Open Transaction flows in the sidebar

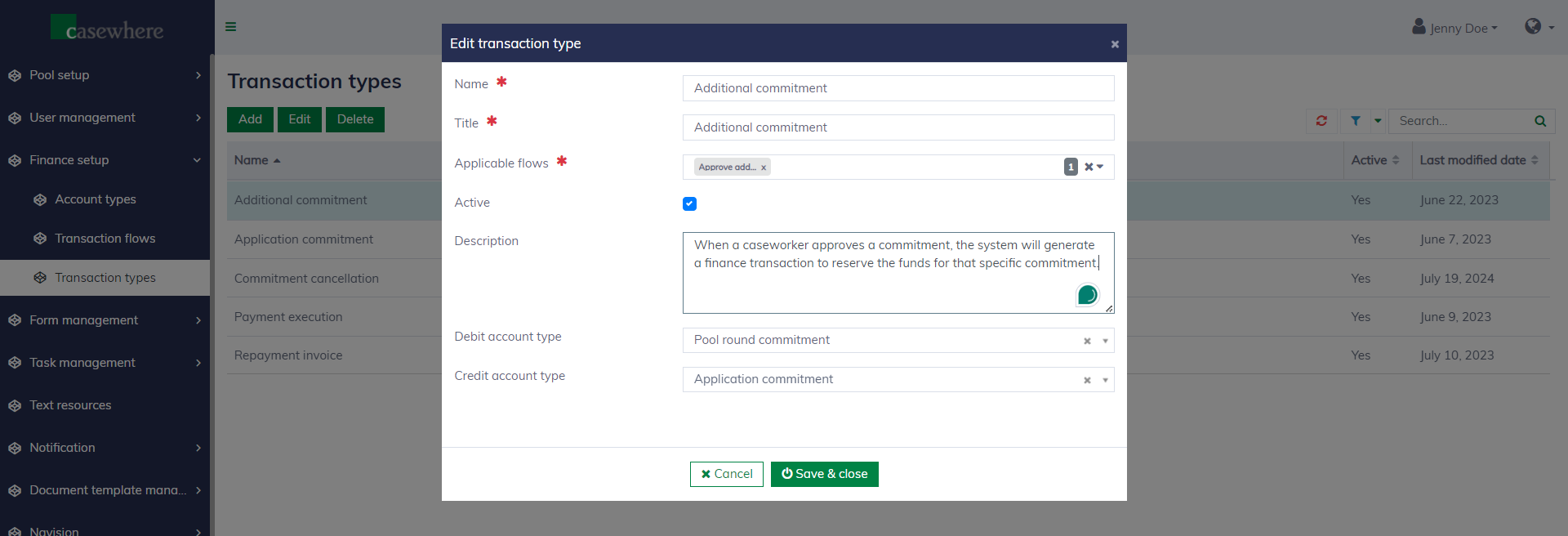tap(105, 239)
